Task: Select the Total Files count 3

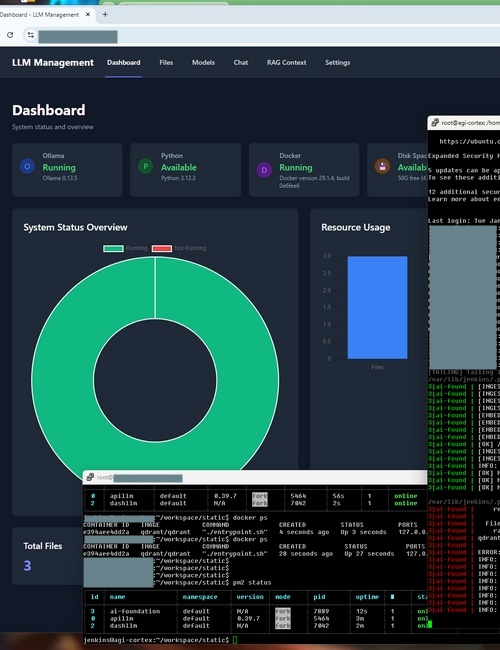Action: tap(27, 566)
